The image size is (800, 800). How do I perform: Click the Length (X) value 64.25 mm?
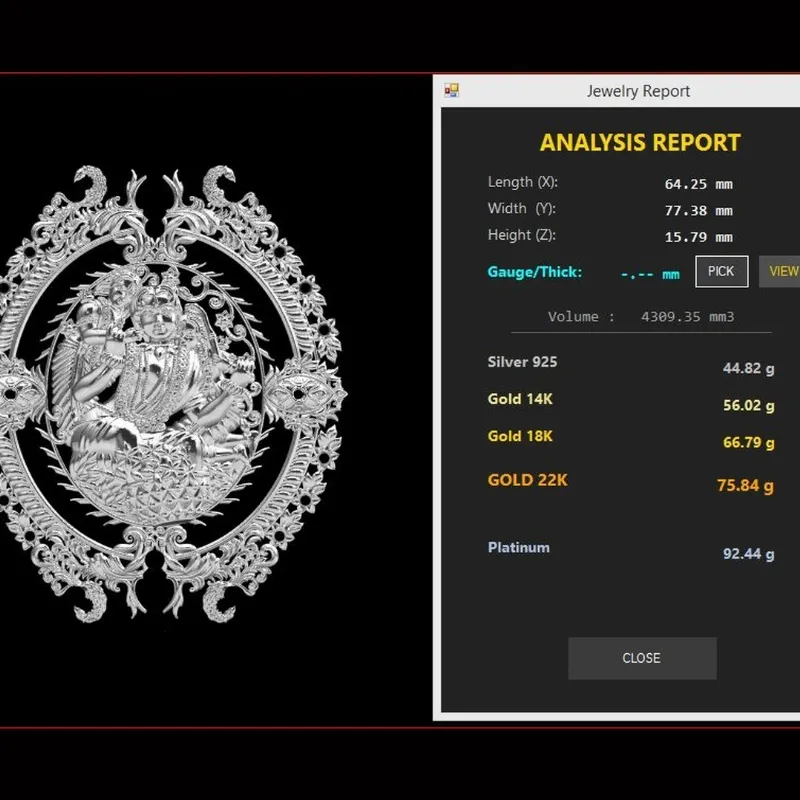[698, 184]
